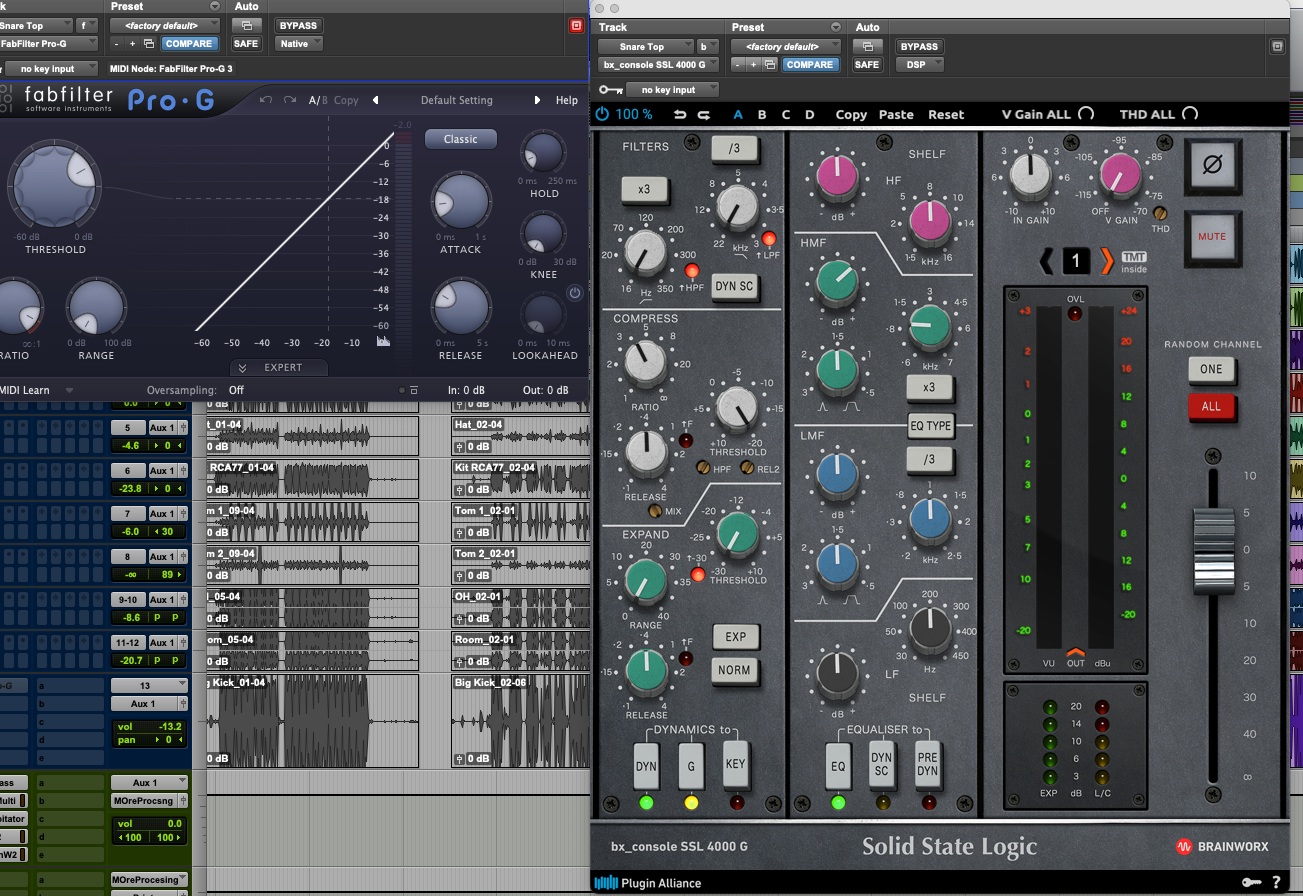The height and width of the screenshot is (896, 1303).
Task: Toggle the KEY button under Dynamics to
Action: tap(735, 767)
